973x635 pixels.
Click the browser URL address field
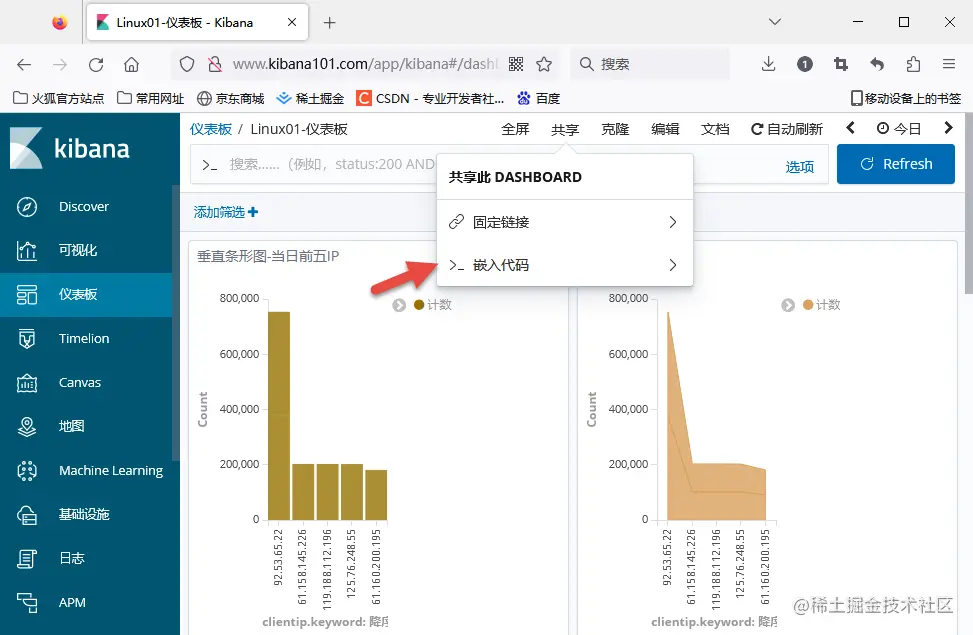click(x=365, y=64)
